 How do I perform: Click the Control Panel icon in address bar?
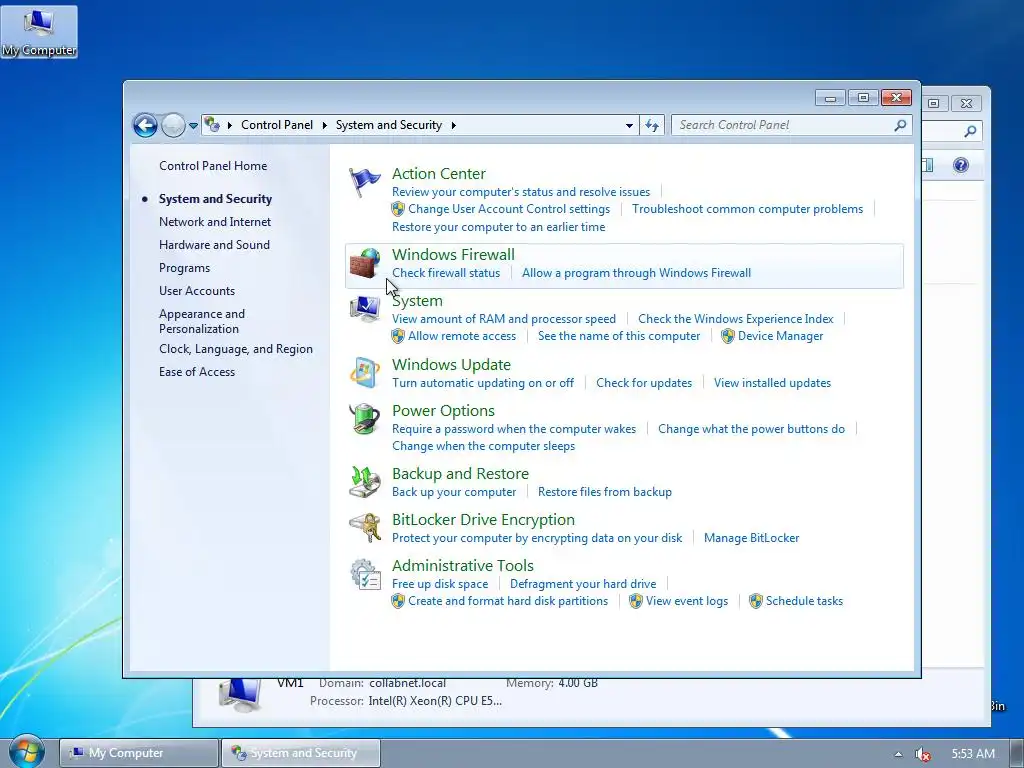pyautogui.click(x=212, y=124)
